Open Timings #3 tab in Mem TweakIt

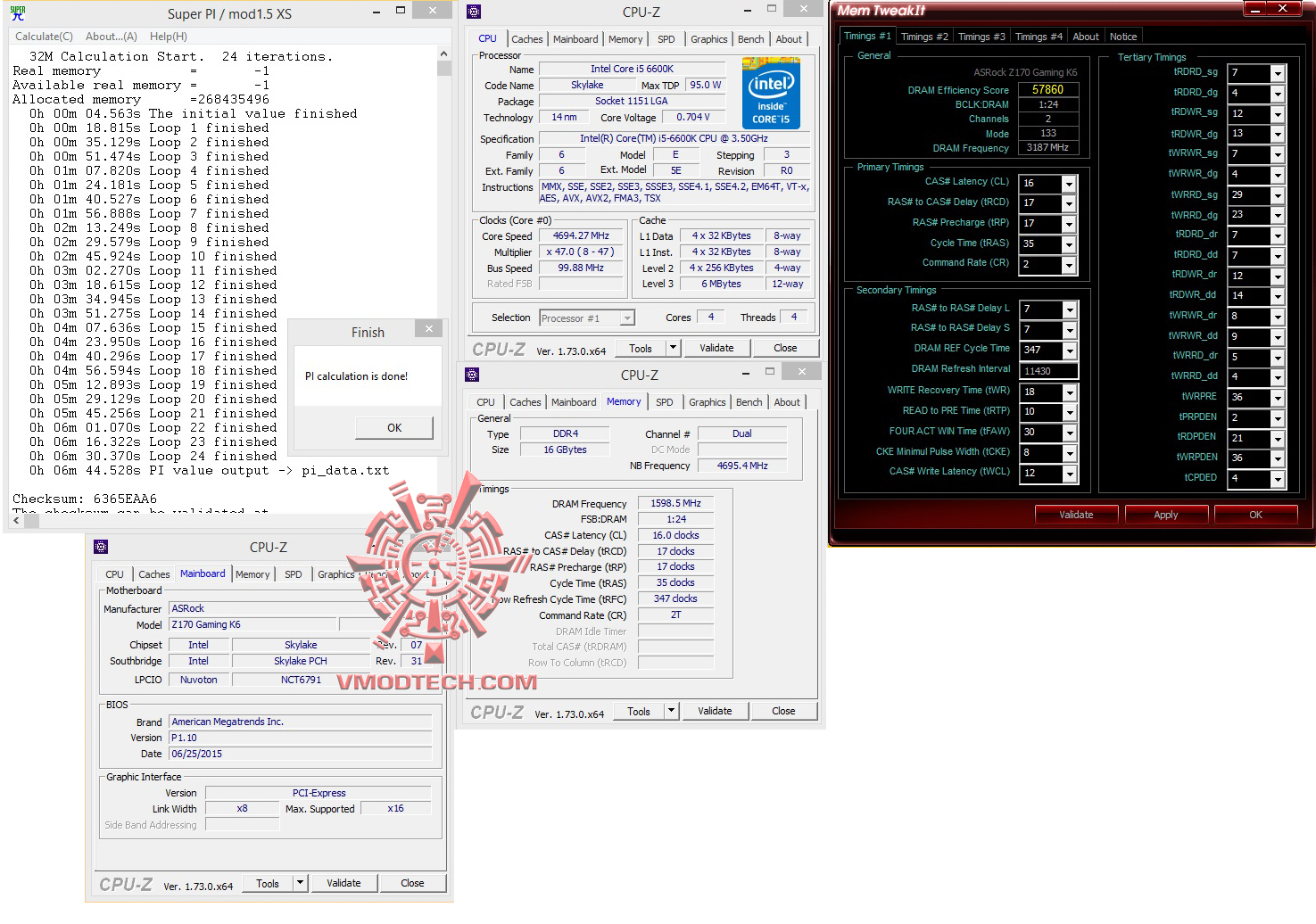pyautogui.click(x=981, y=37)
